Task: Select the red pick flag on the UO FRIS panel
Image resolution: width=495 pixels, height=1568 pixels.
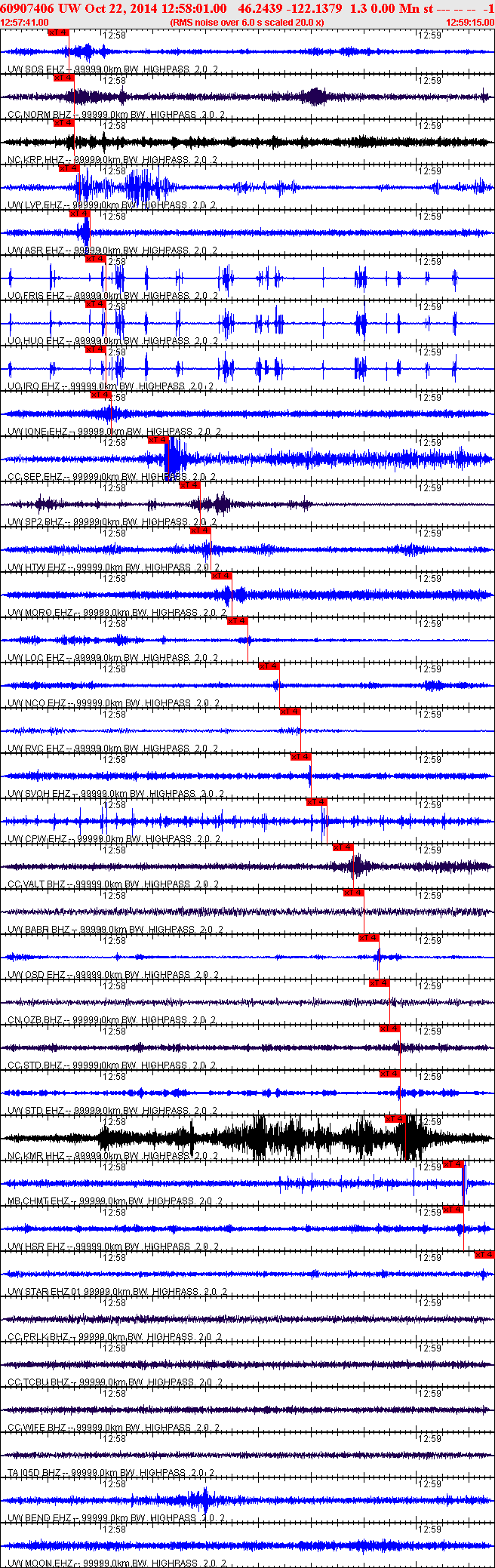Action: pyautogui.click(x=95, y=258)
